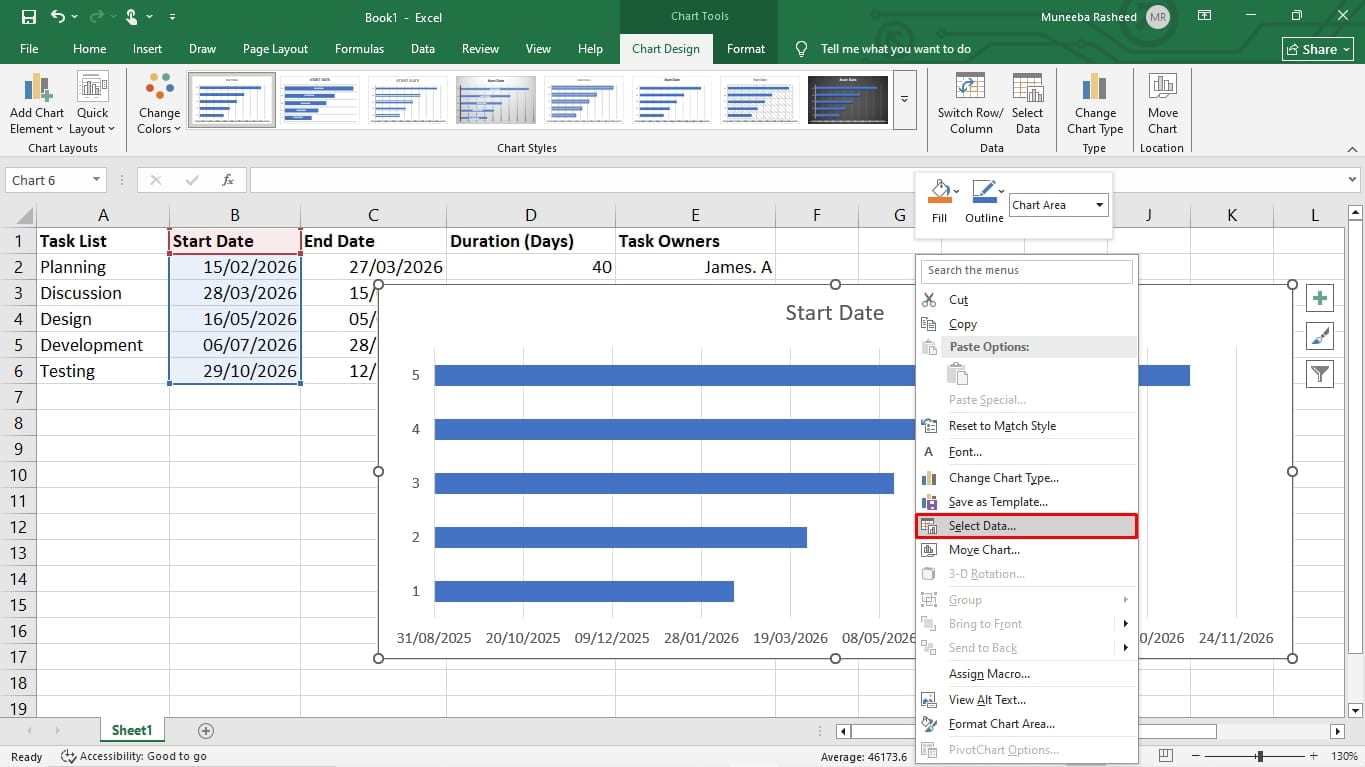Click the Outline pen icon
1365x767 pixels.
click(983, 190)
